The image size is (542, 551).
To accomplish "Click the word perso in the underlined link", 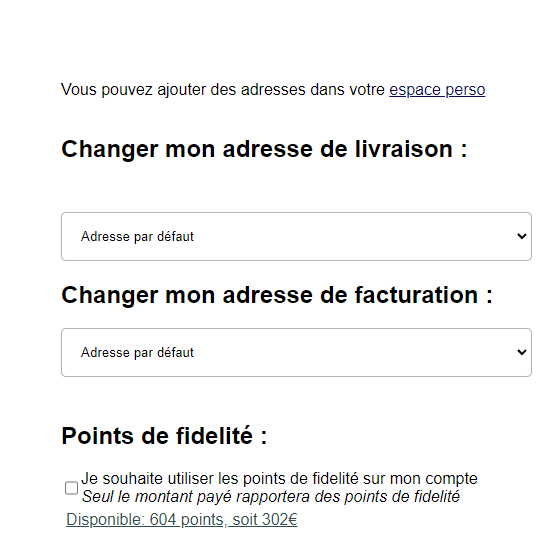I will (x=465, y=90).
